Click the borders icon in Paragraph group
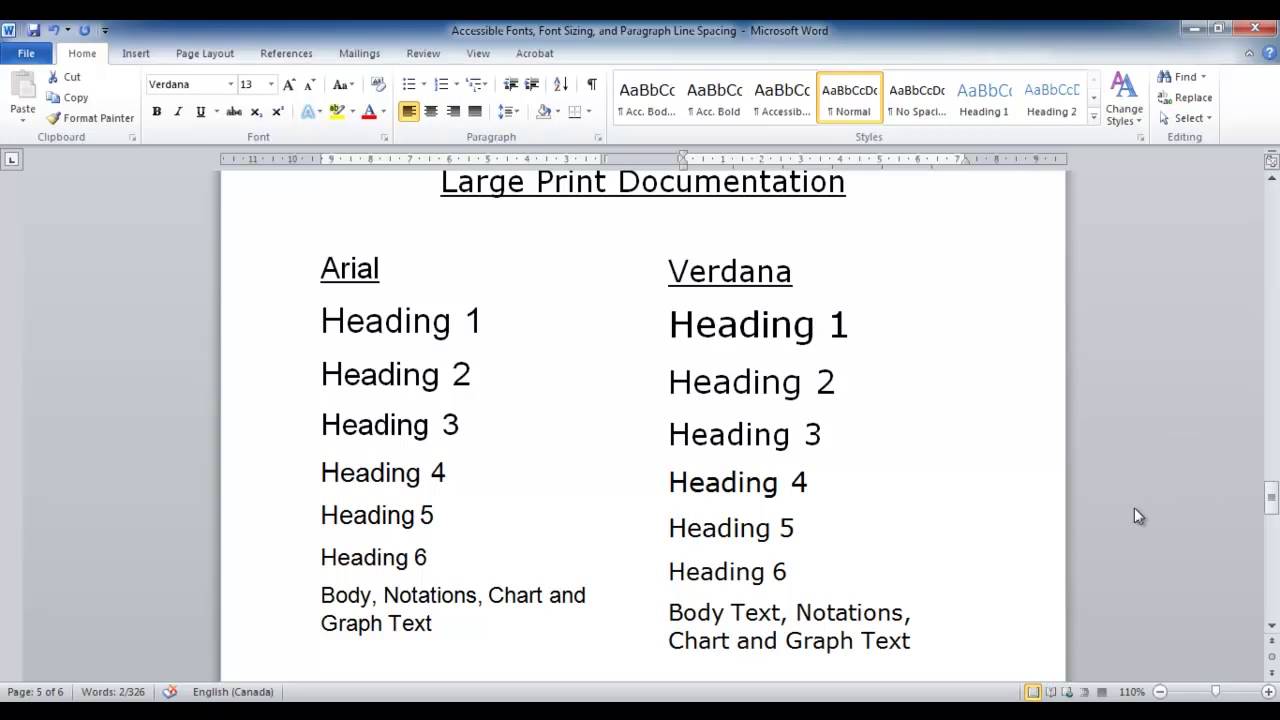Viewport: 1280px width, 720px height. pyautogui.click(x=575, y=112)
